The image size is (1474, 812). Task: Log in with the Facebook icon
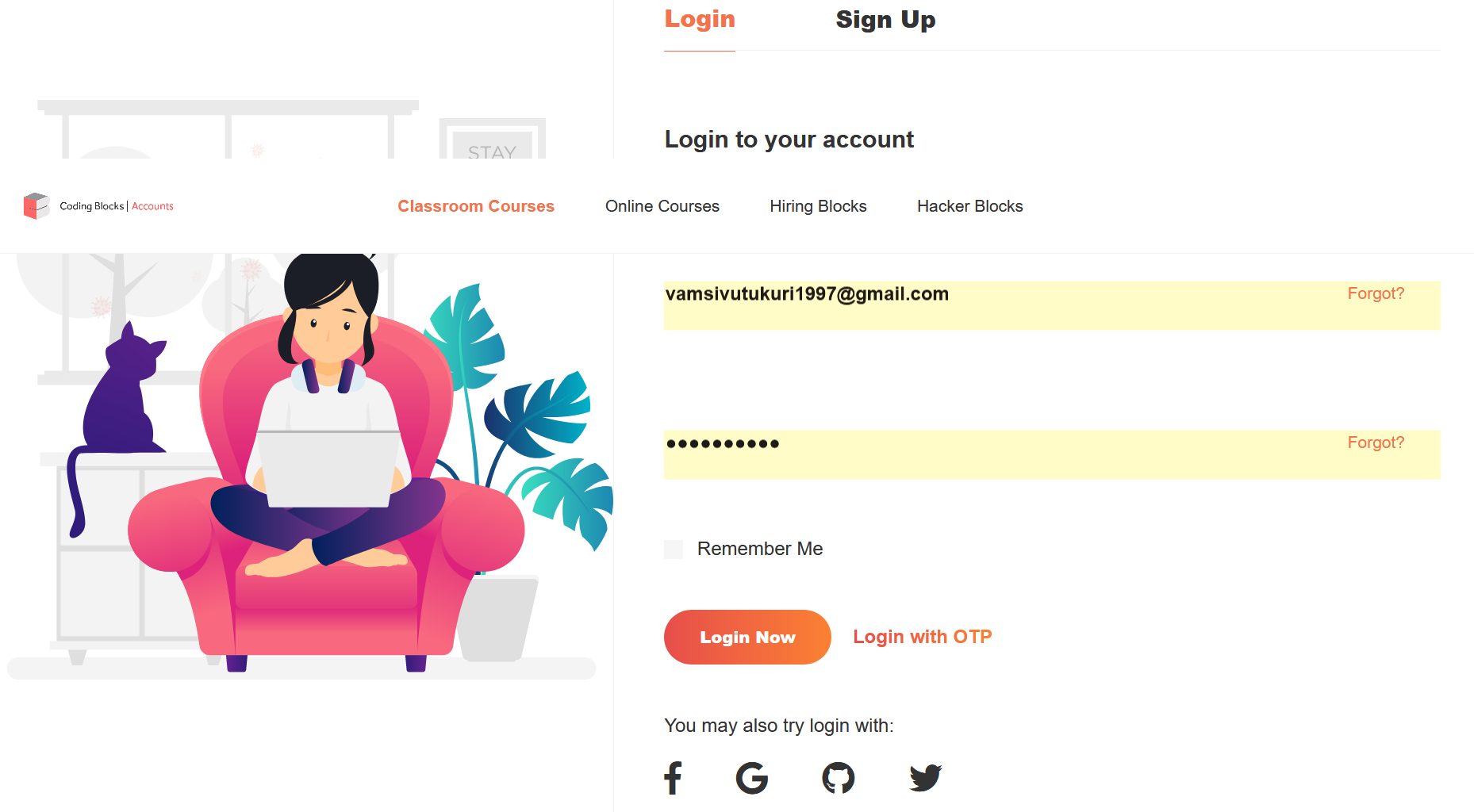coord(673,778)
